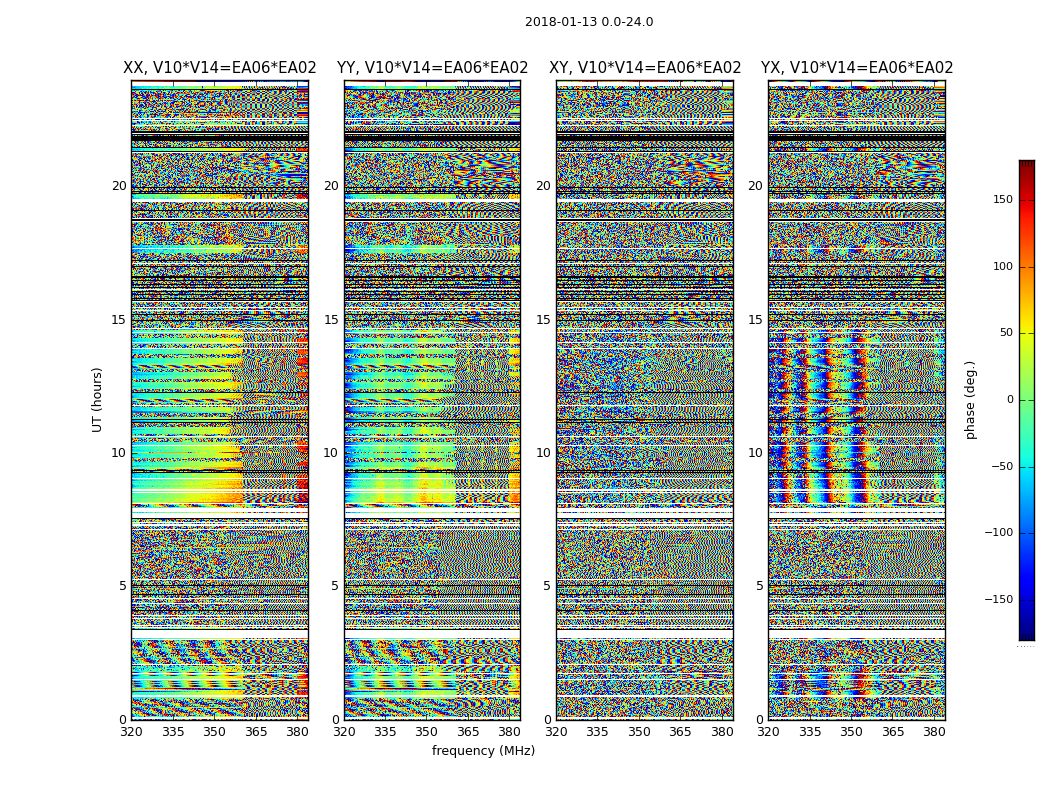Click the colorbar tick label 150
This screenshot has width=1050, height=800.
tap(1002, 200)
